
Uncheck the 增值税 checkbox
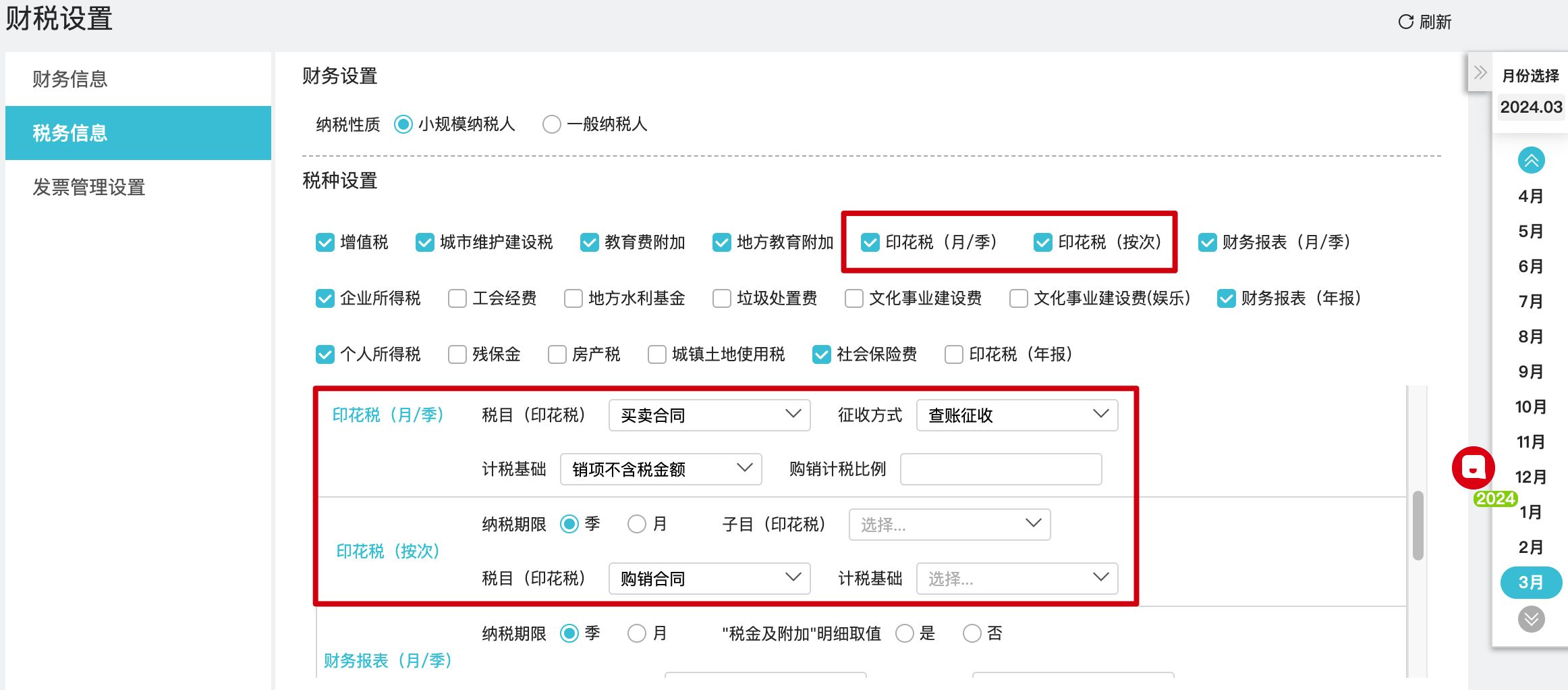[325, 242]
